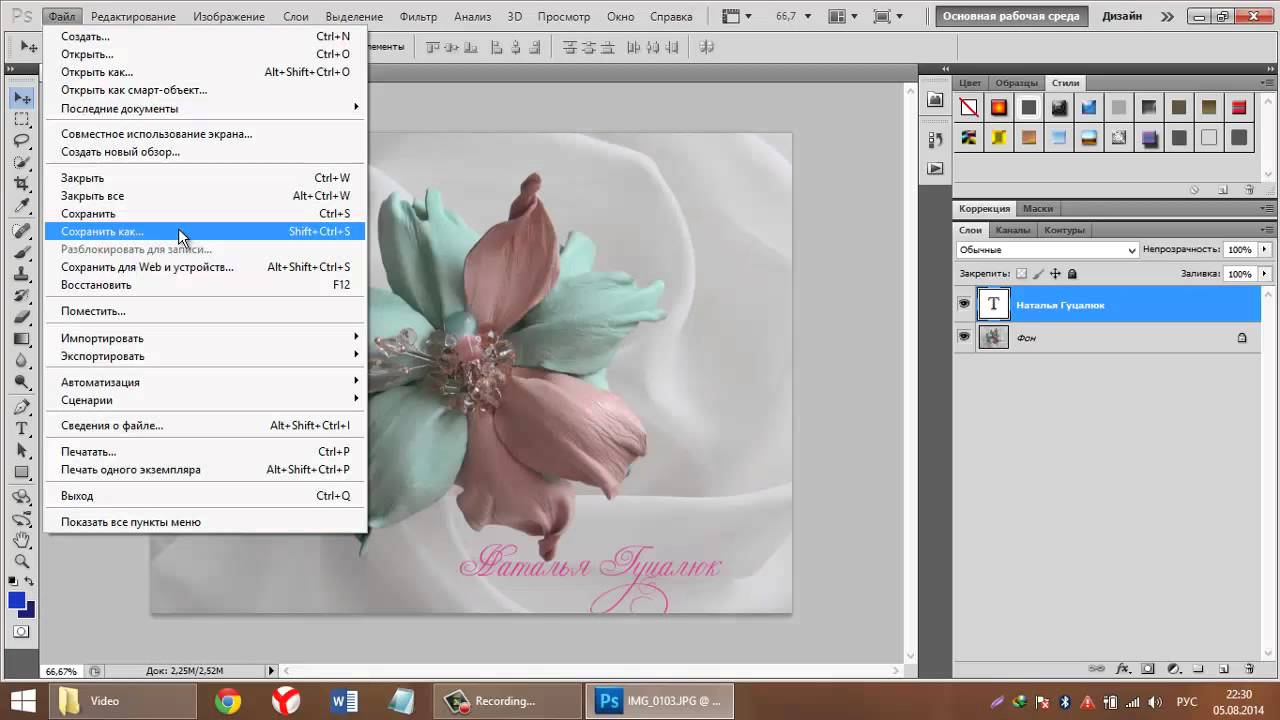Select the Eyedropper tool
This screenshot has width=1280, height=720.
21,206
